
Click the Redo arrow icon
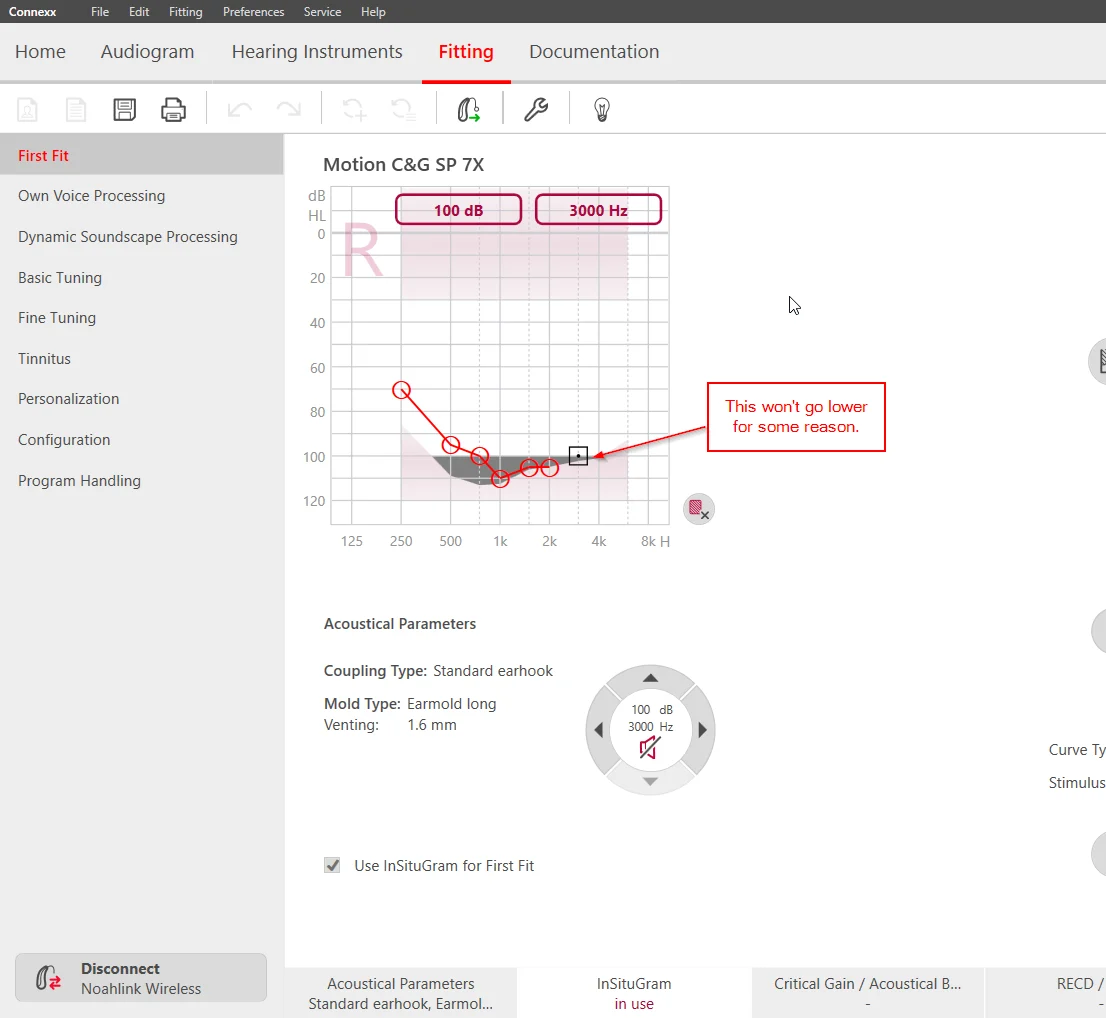[288, 110]
